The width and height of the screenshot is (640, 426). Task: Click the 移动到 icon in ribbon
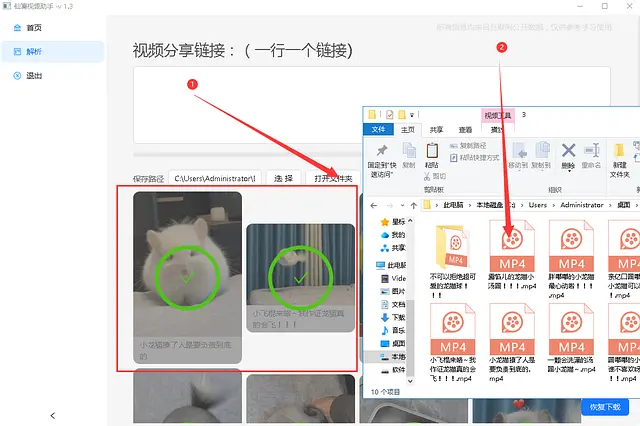518,151
